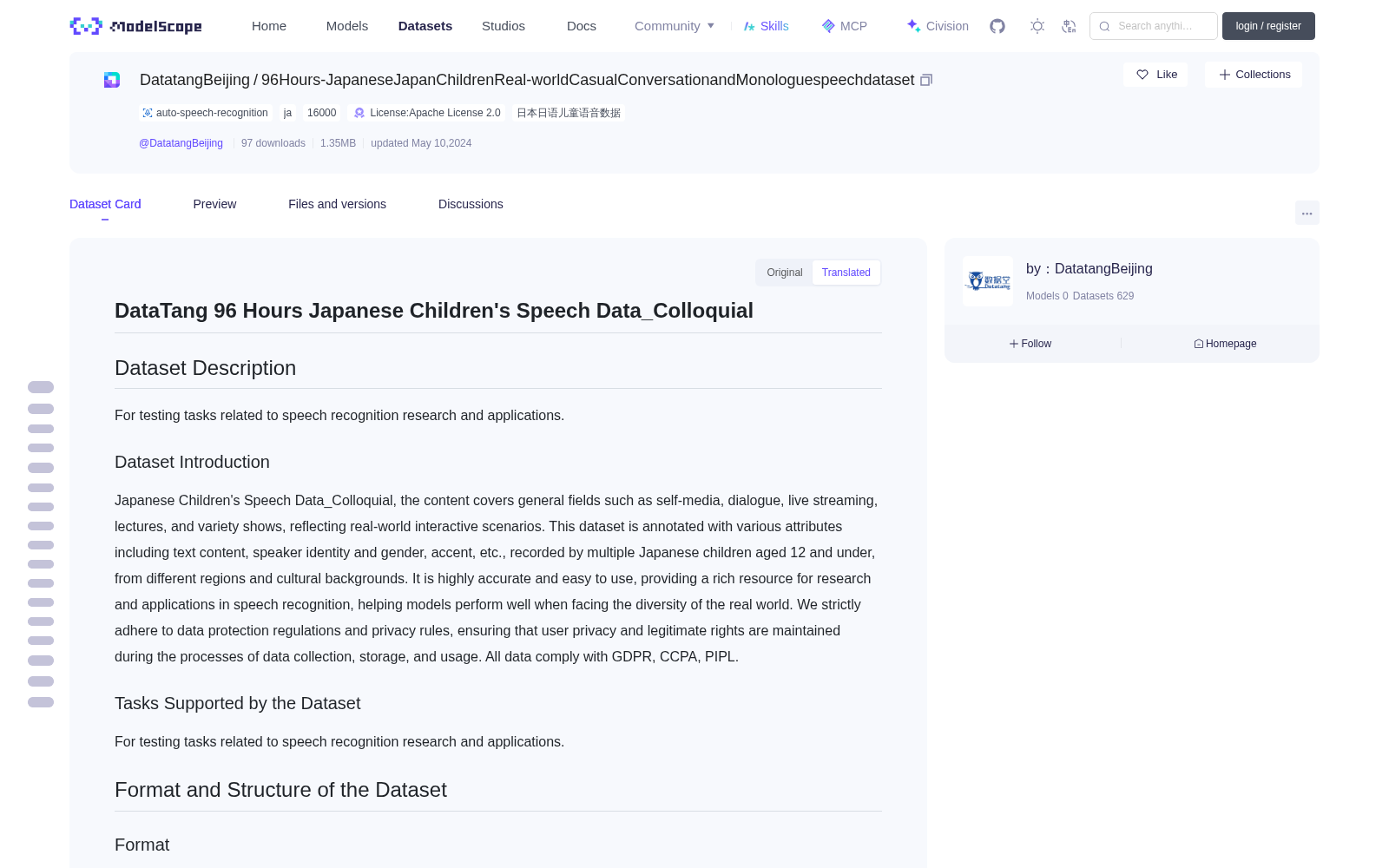Image resolution: width=1389 pixels, height=868 pixels.
Task: Click the plus icon on Collections
Action: point(1225,75)
